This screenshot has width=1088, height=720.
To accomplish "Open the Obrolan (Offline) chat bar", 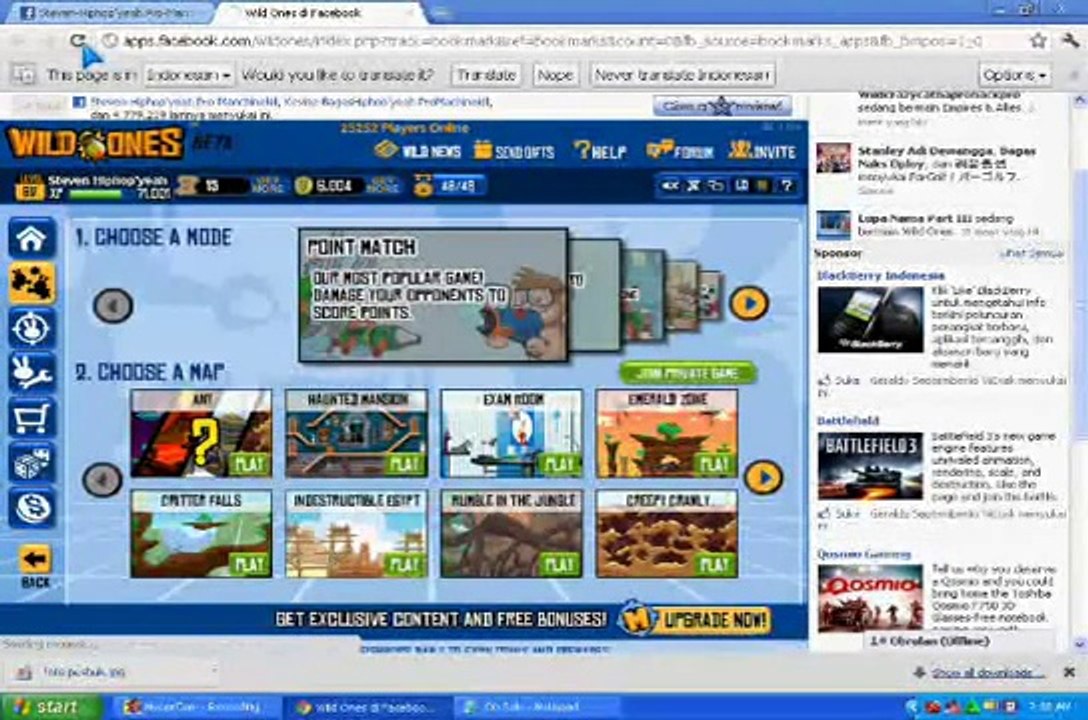I will (960, 642).
